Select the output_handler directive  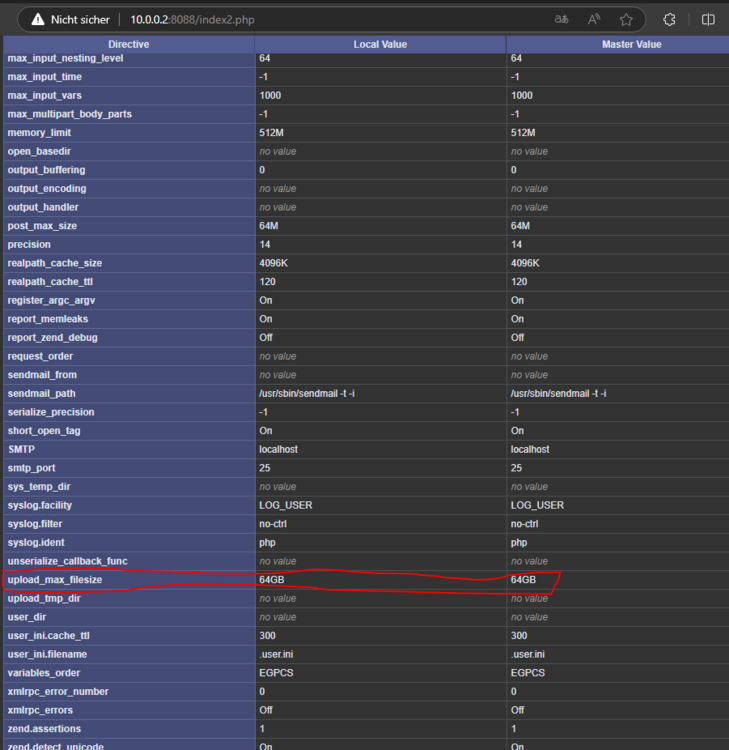[x=43, y=207]
